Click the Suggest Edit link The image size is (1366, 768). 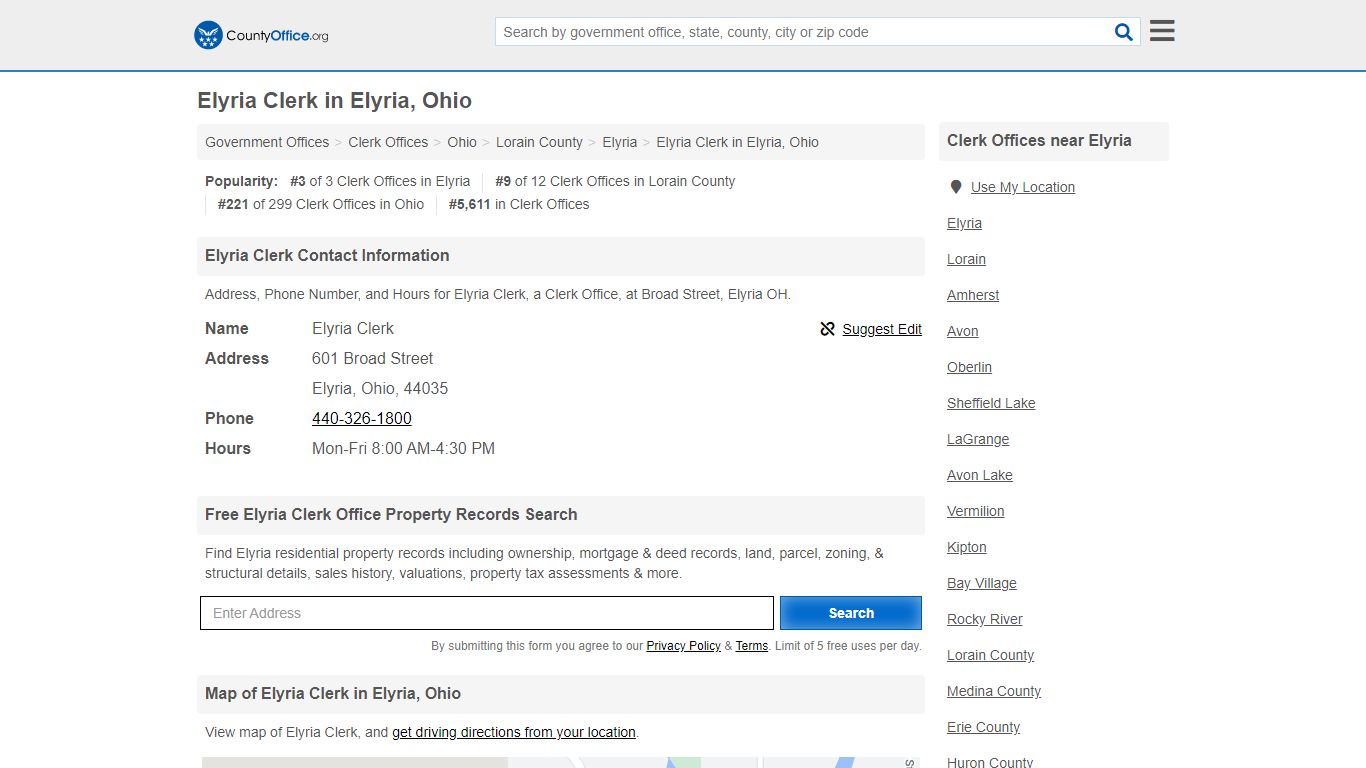pos(882,329)
